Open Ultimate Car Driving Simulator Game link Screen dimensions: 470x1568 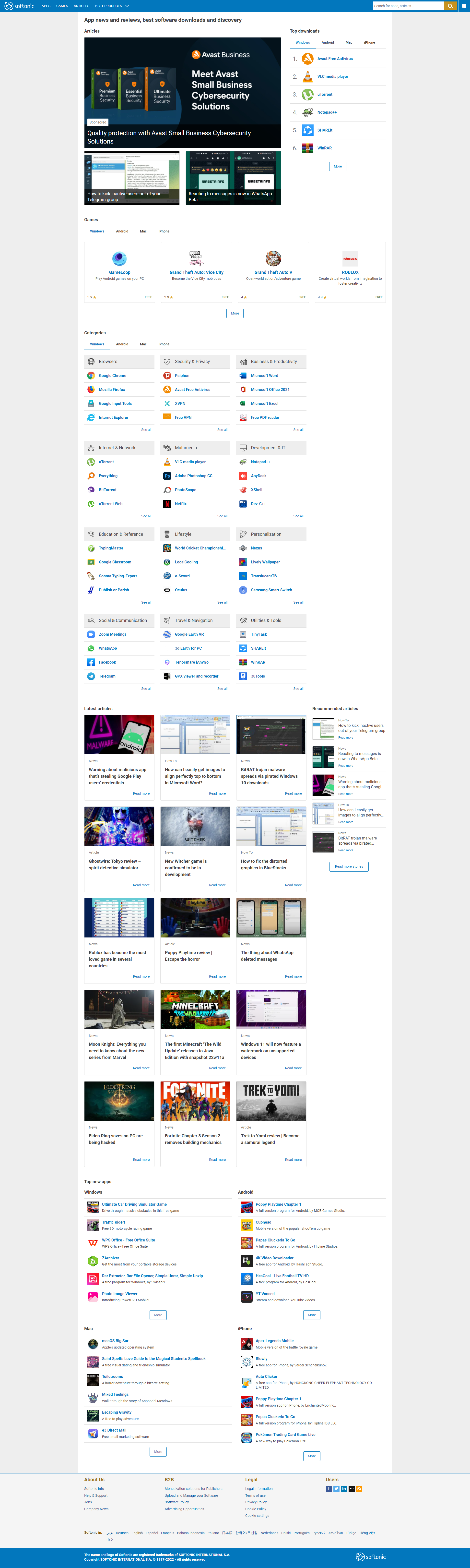click(134, 1204)
